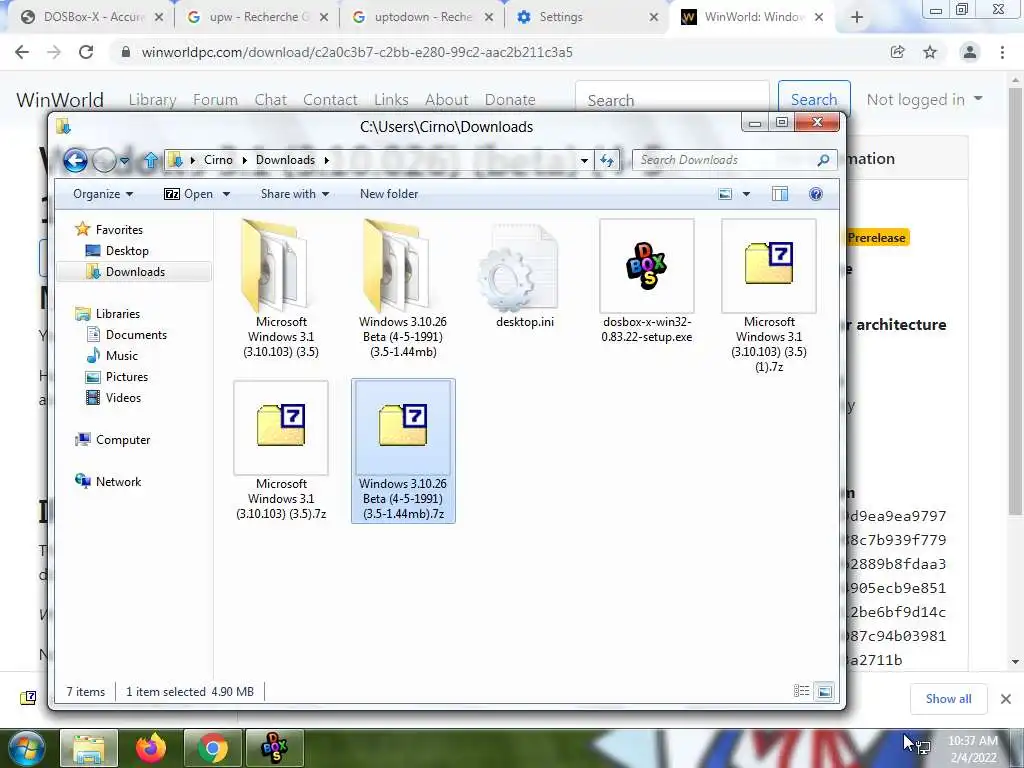Select the Windows 3.10.26 Beta (4-5-1991) folder
The width and height of the screenshot is (1024, 768).
click(x=403, y=288)
